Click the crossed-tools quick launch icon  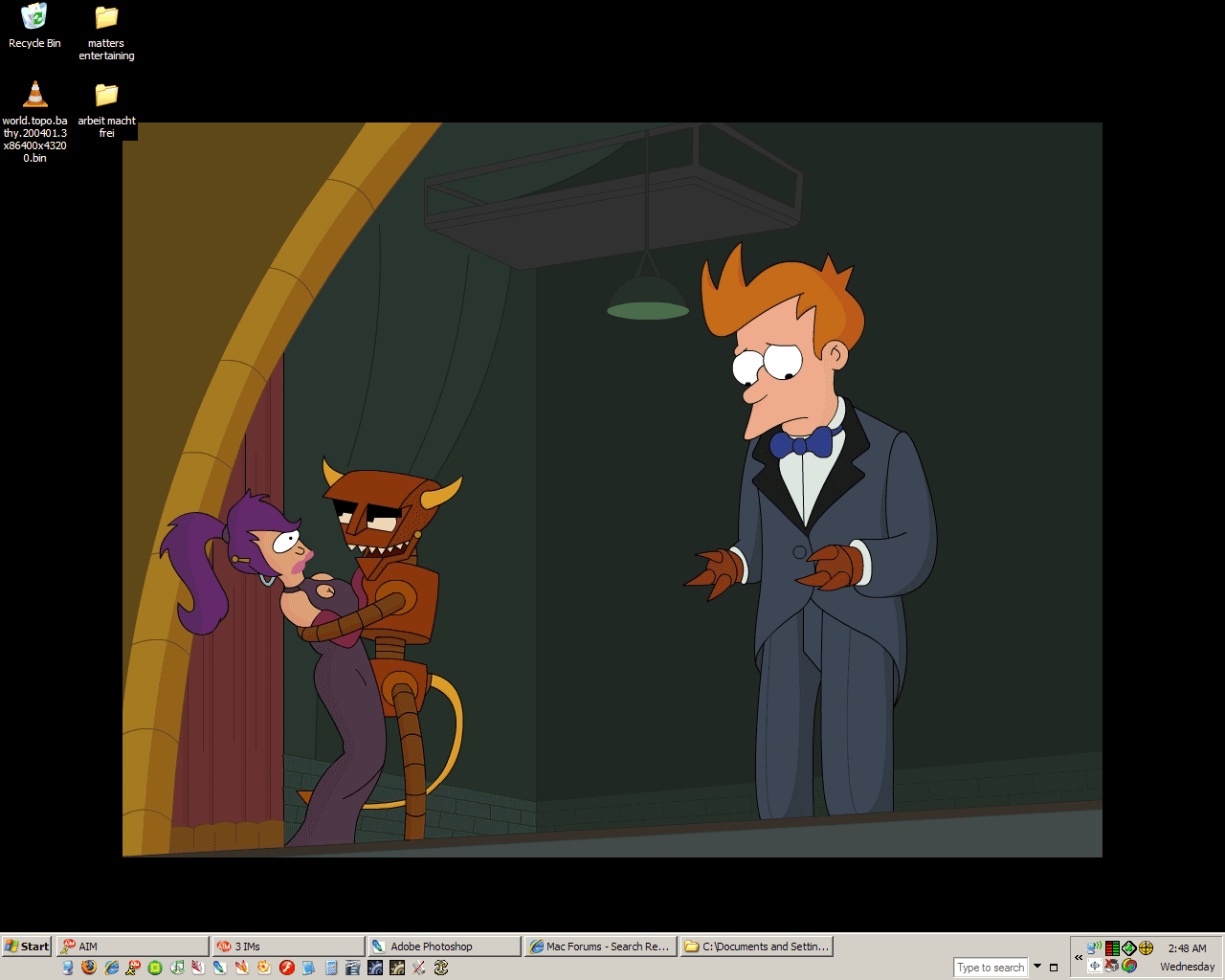(x=419, y=968)
